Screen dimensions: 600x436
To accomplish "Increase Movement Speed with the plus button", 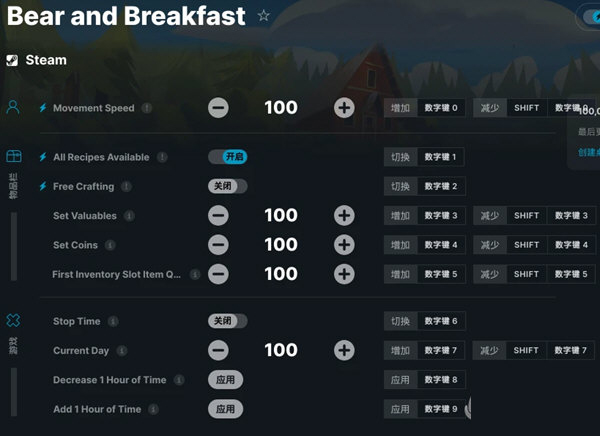I will [x=344, y=108].
